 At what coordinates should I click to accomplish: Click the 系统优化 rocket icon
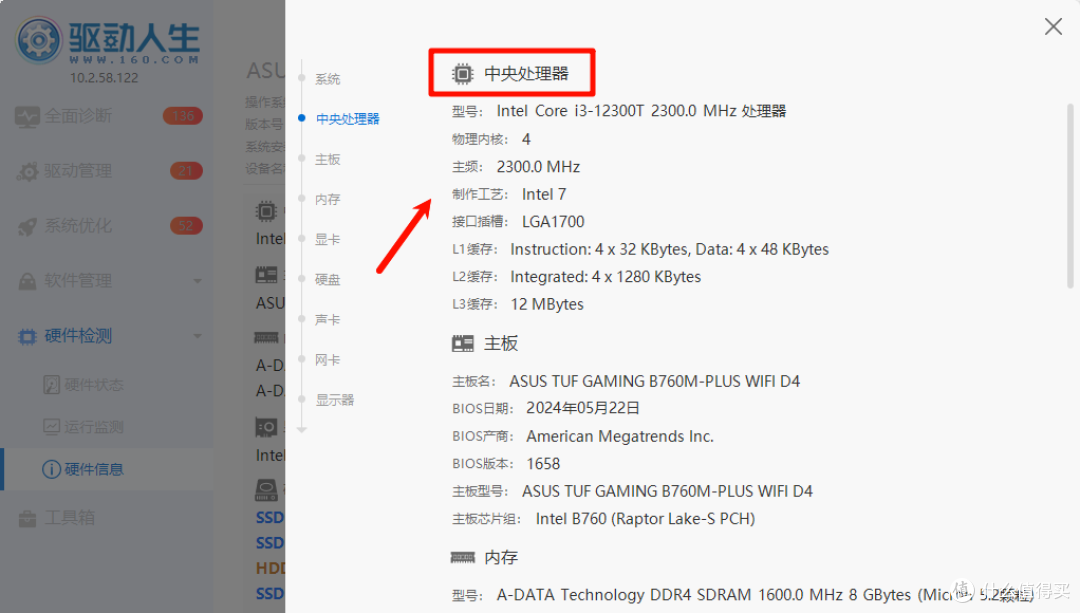pos(28,227)
